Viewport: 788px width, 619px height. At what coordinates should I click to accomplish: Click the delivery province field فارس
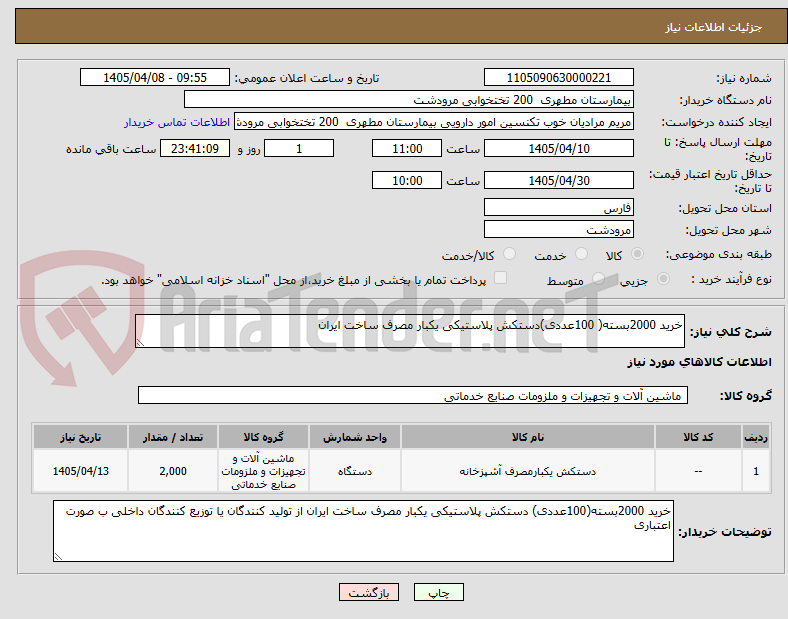pyautogui.click(x=558, y=208)
